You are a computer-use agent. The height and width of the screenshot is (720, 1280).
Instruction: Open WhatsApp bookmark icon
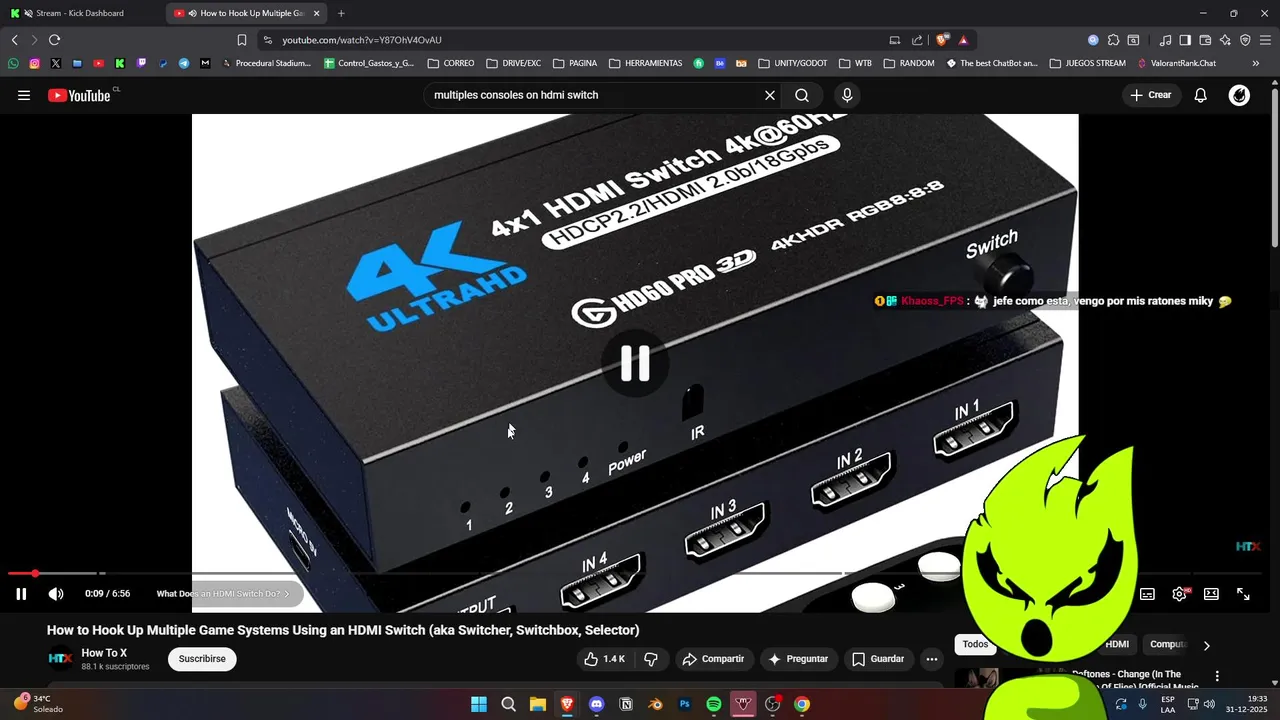[x=13, y=63]
